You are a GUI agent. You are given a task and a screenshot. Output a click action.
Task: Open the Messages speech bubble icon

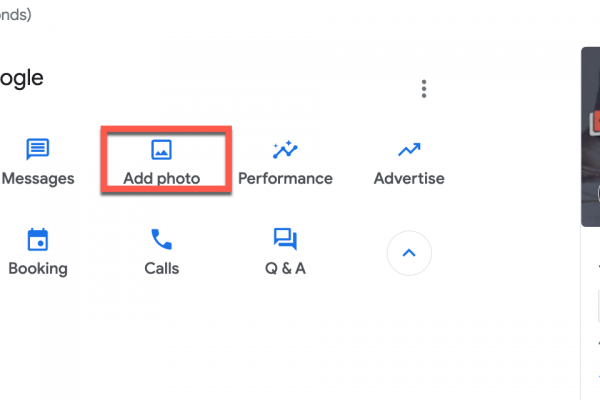coord(38,150)
